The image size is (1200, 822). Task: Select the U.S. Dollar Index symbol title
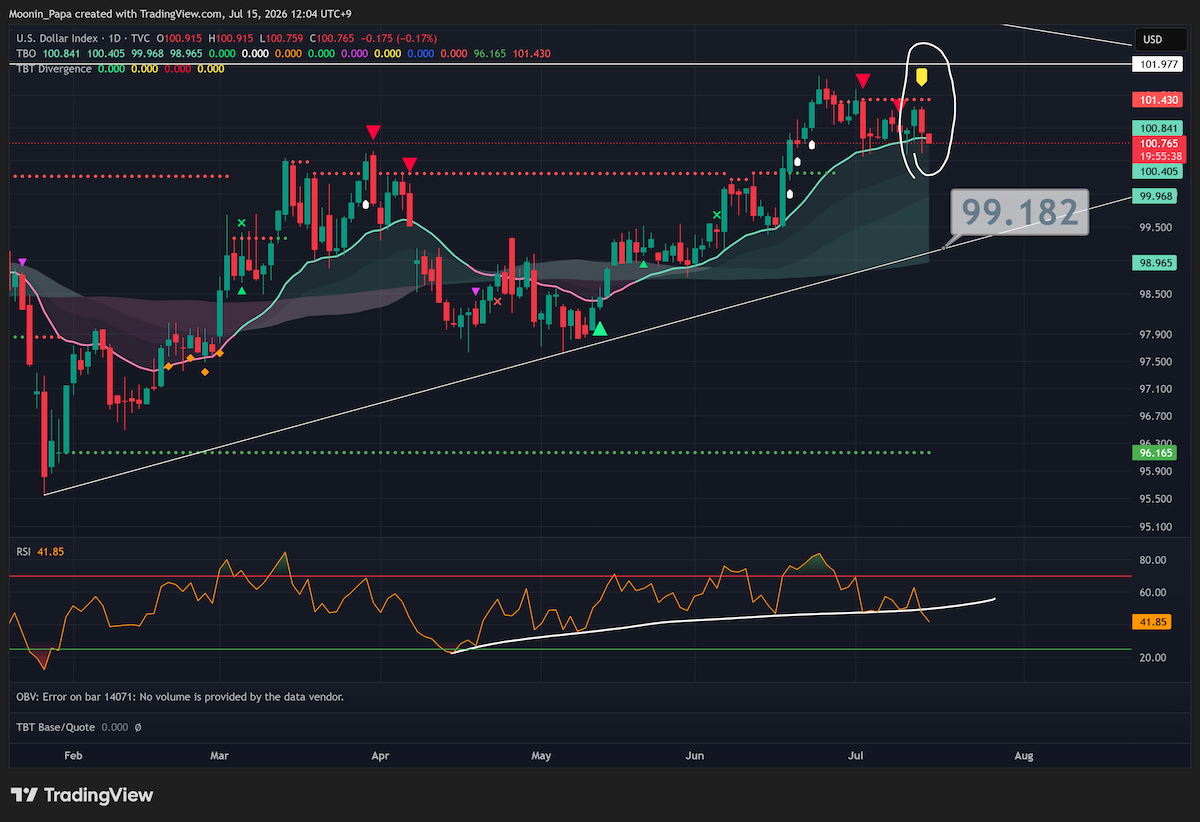(x=56, y=37)
